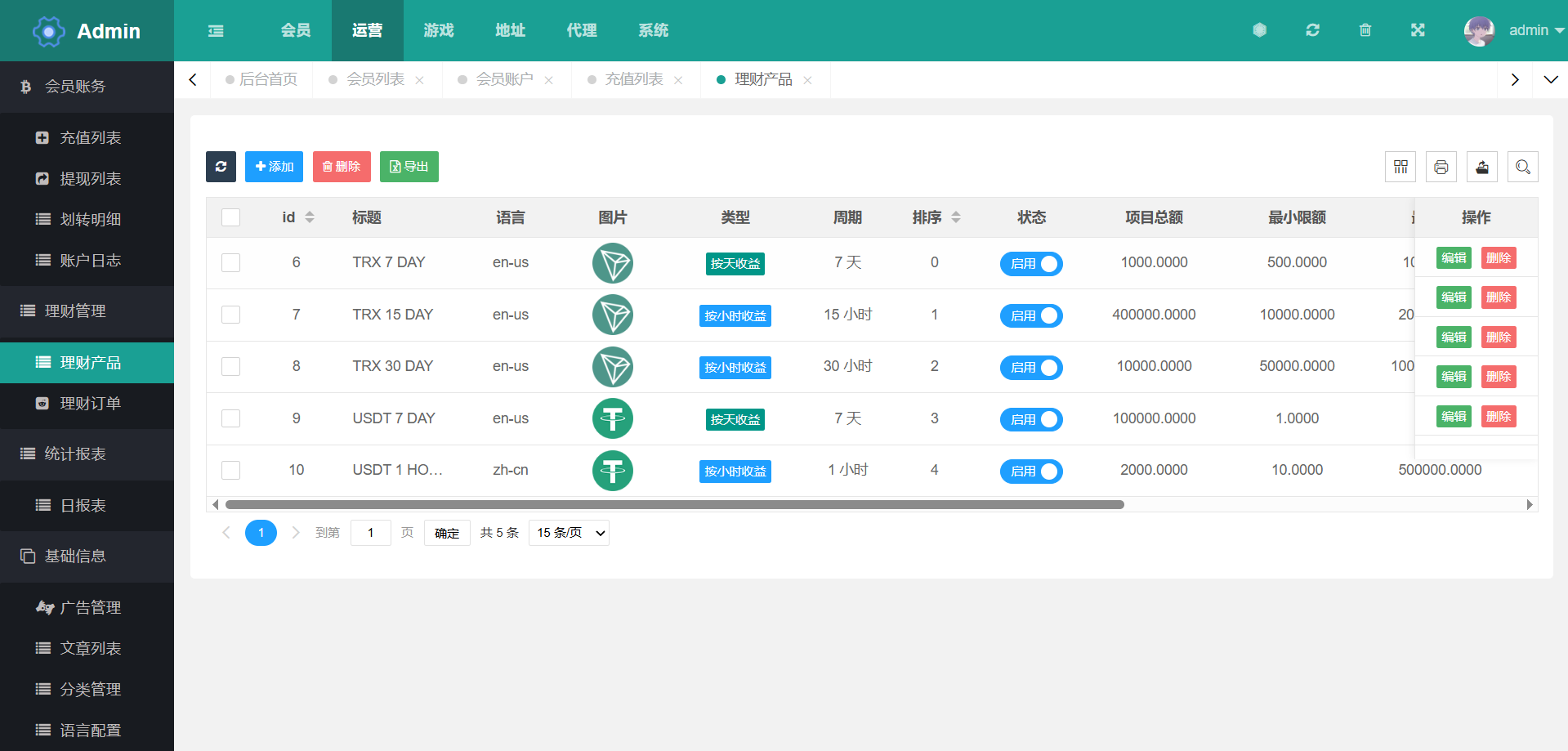The height and width of the screenshot is (751, 1568).
Task: Sort table by the 排序 column arrows
Action: click(956, 217)
